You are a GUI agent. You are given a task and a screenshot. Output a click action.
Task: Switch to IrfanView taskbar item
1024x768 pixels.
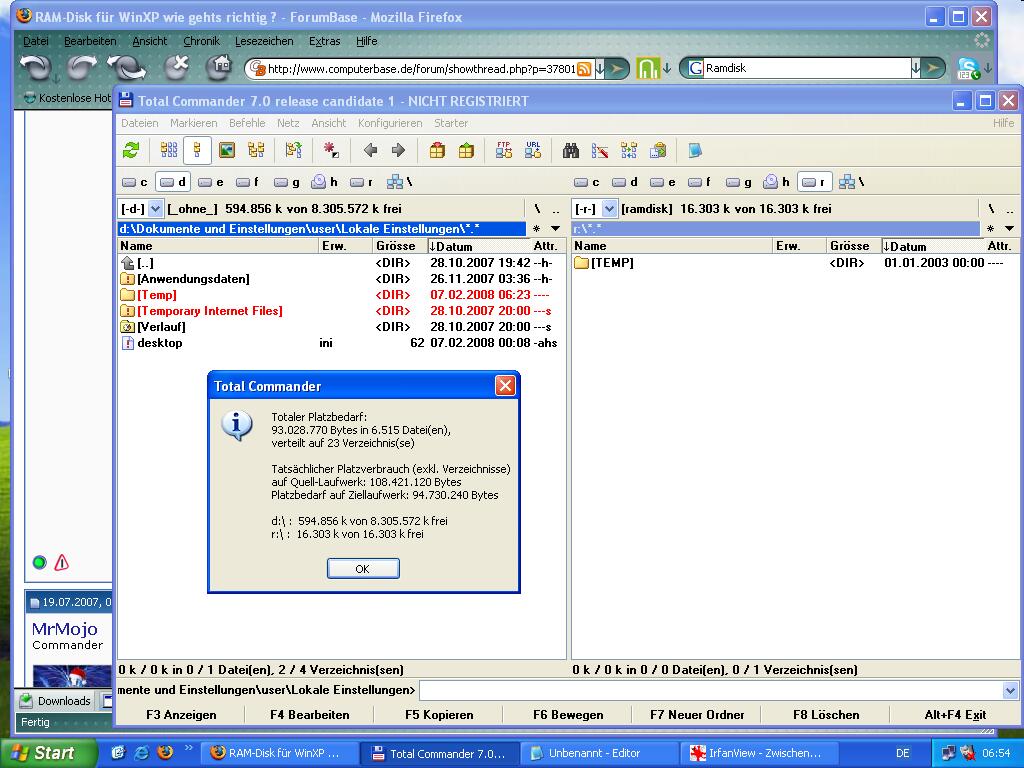759,753
